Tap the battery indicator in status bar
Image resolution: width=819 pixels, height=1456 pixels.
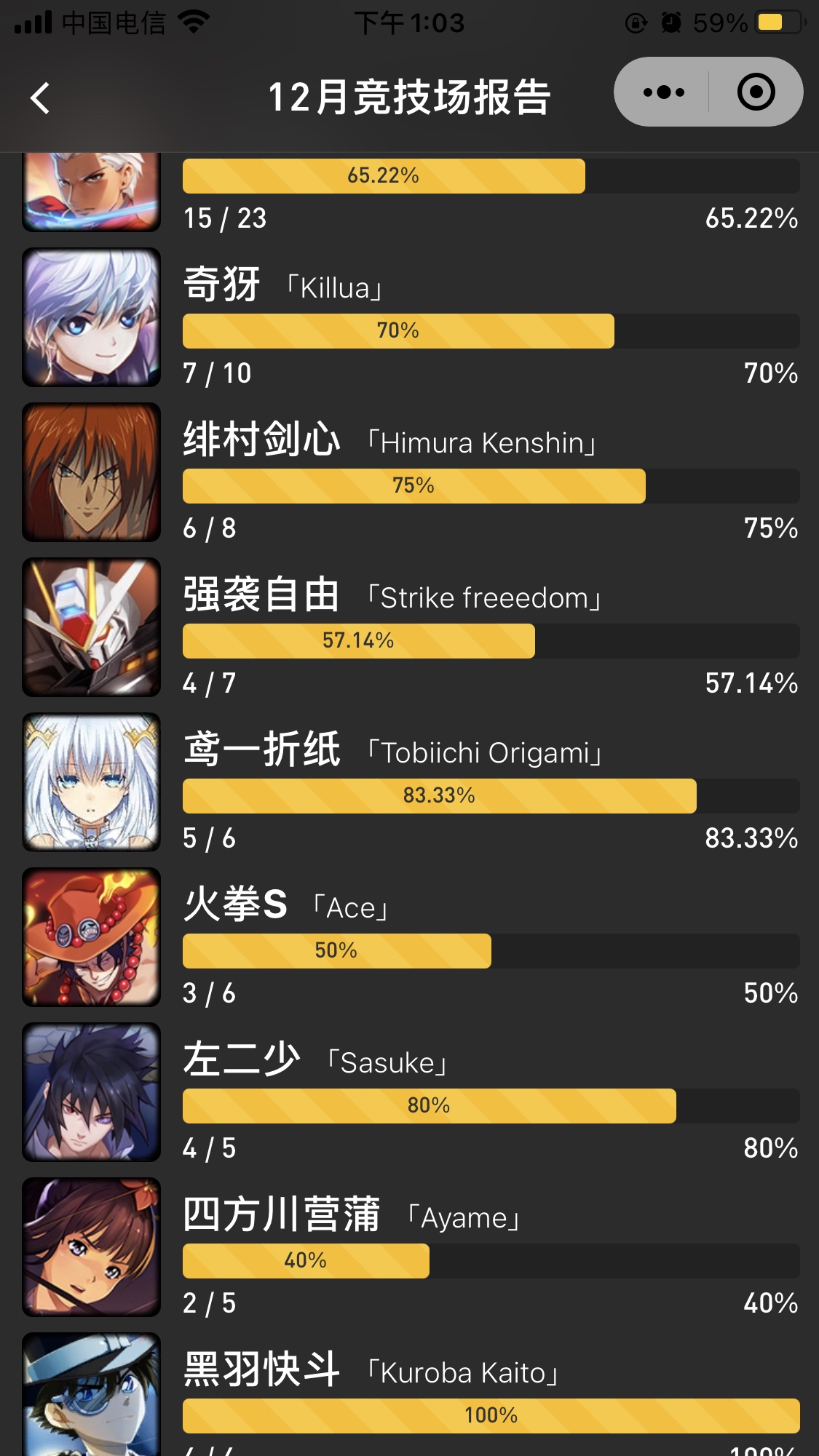(780, 23)
